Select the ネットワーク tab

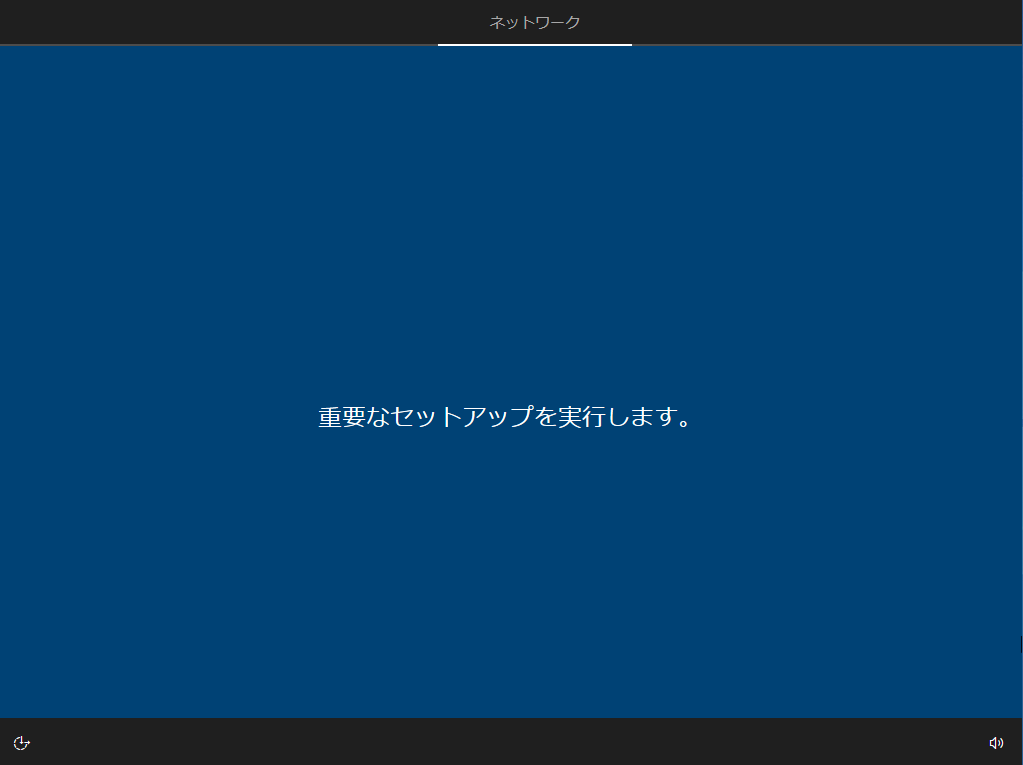(x=534, y=23)
